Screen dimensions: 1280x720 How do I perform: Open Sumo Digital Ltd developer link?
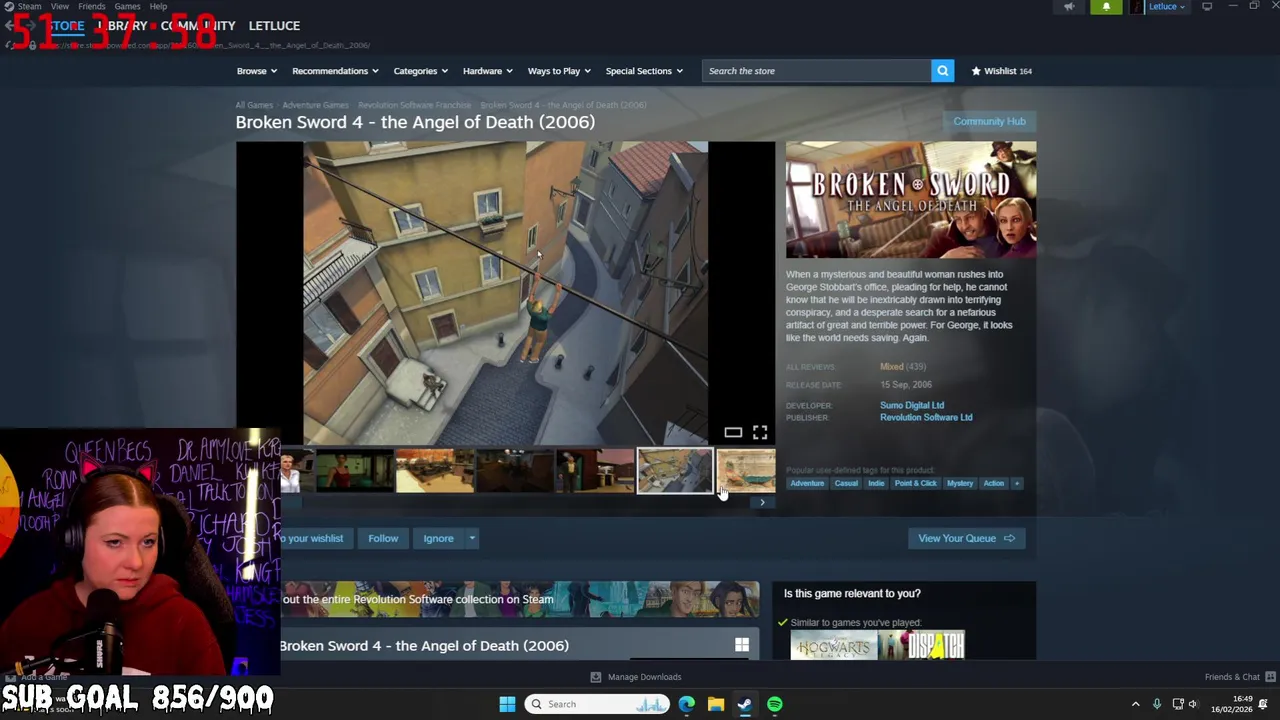point(912,405)
